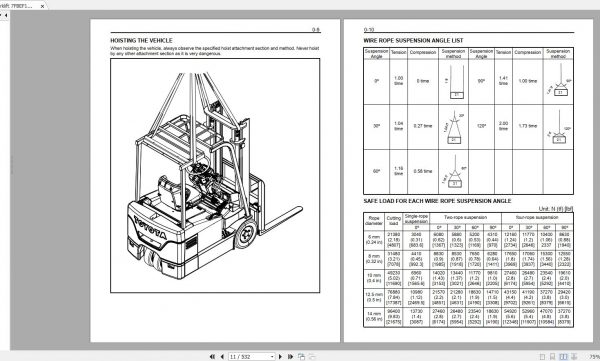Click the 30° suspension angle cell
The width and height of the screenshot is (600, 361).
point(377,126)
